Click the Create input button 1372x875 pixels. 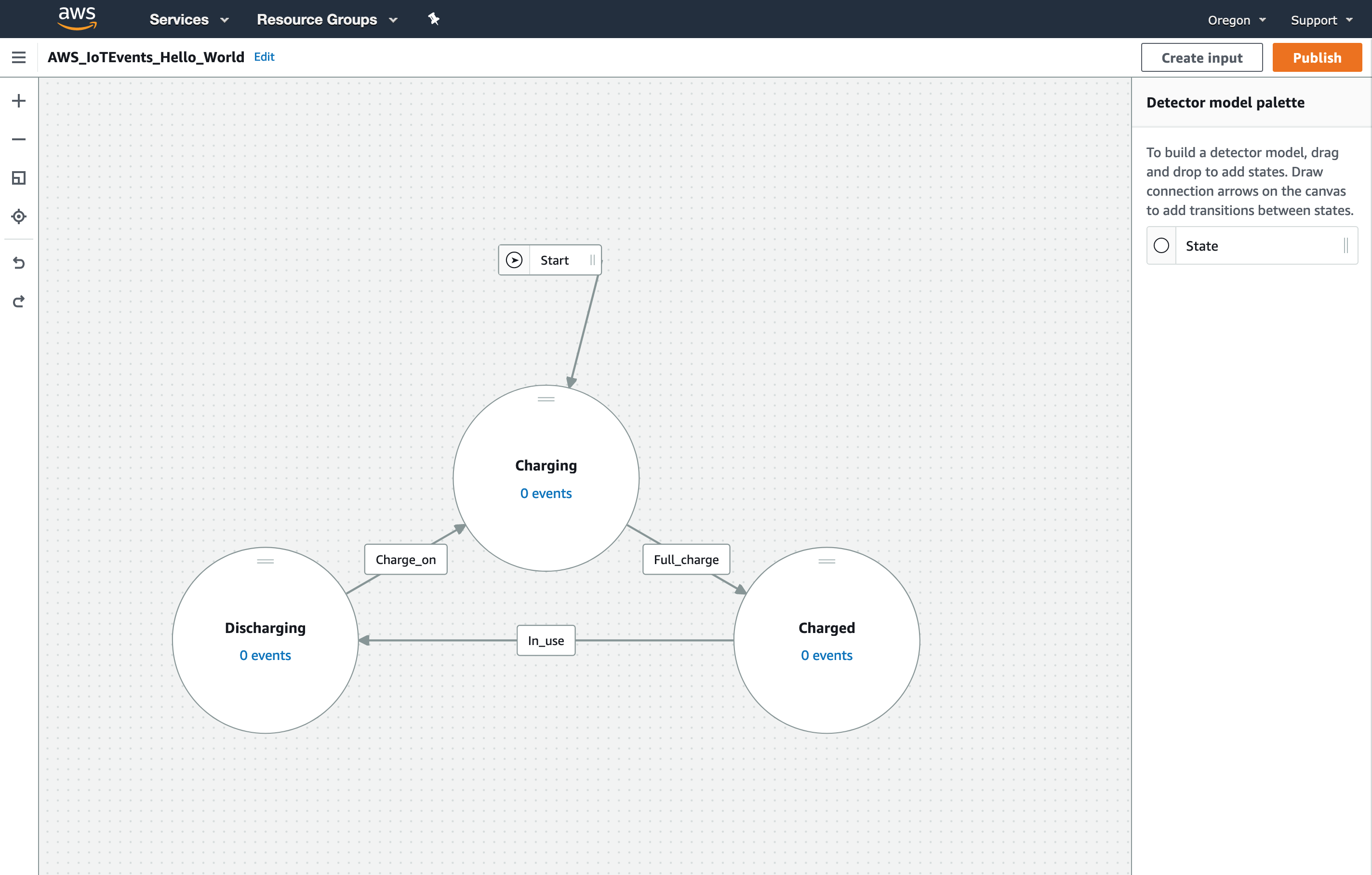coord(1201,57)
